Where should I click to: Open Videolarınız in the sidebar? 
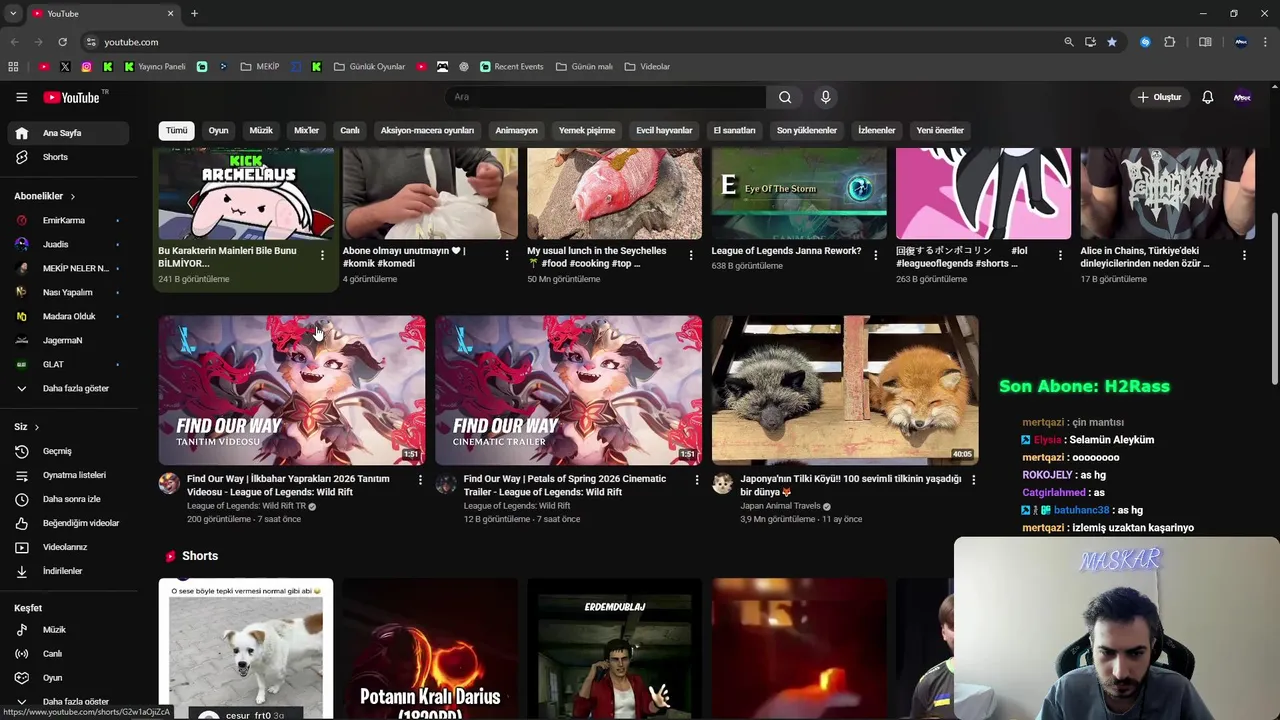coord(68,547)
